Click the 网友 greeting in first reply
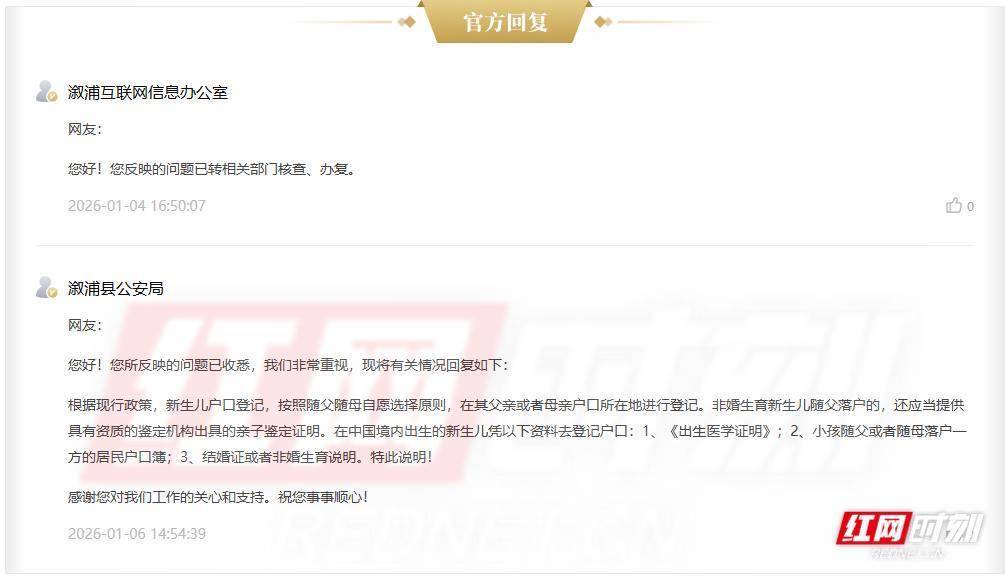 point(85,129)
